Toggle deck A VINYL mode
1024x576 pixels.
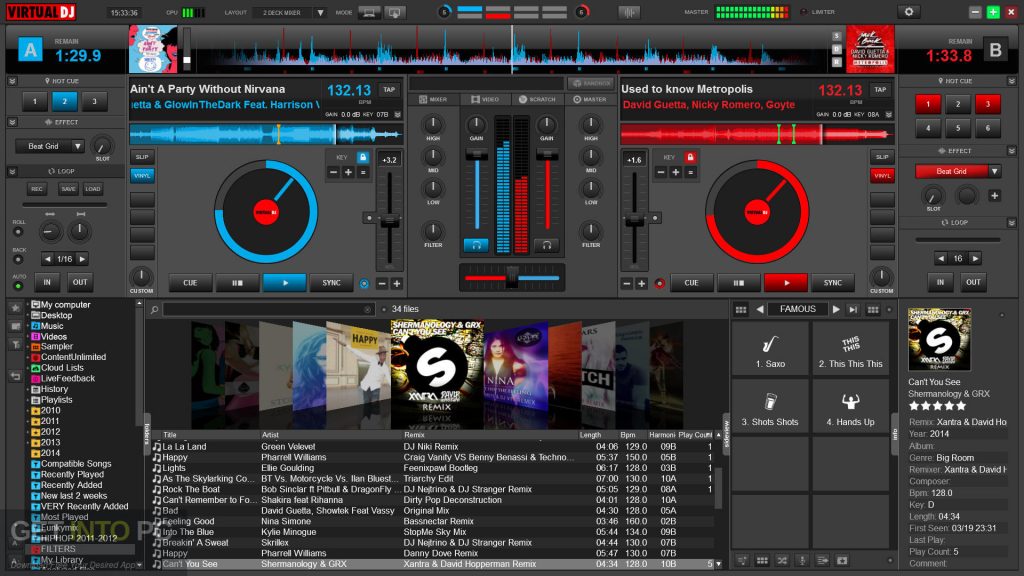pyautogui.click(x=142, y=176)
